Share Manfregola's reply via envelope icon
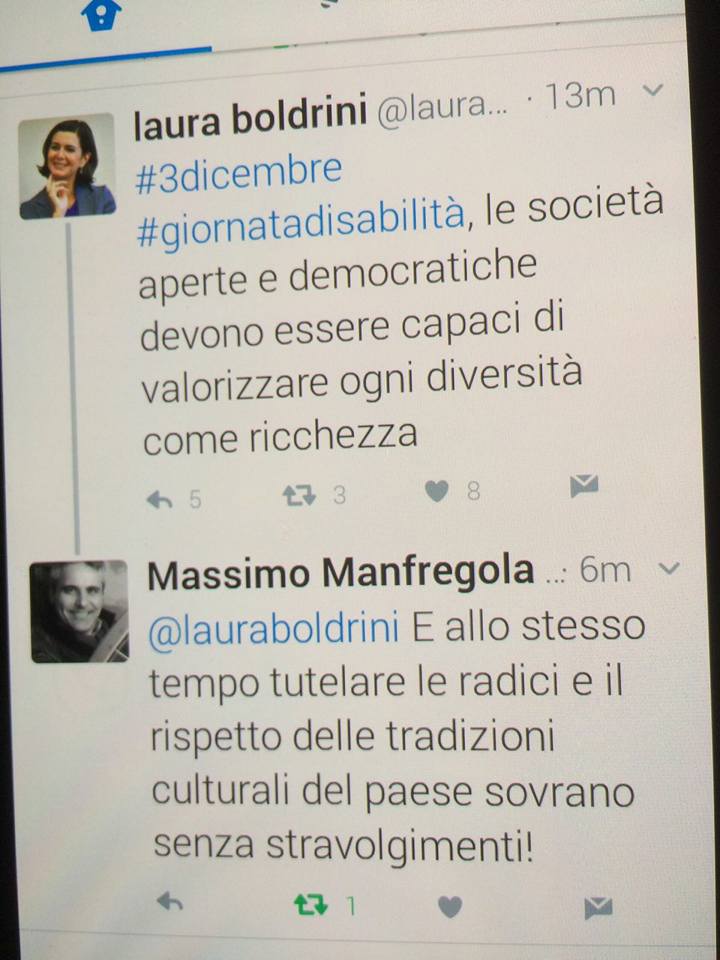720x960 pixels. click(x=598, y=908)
